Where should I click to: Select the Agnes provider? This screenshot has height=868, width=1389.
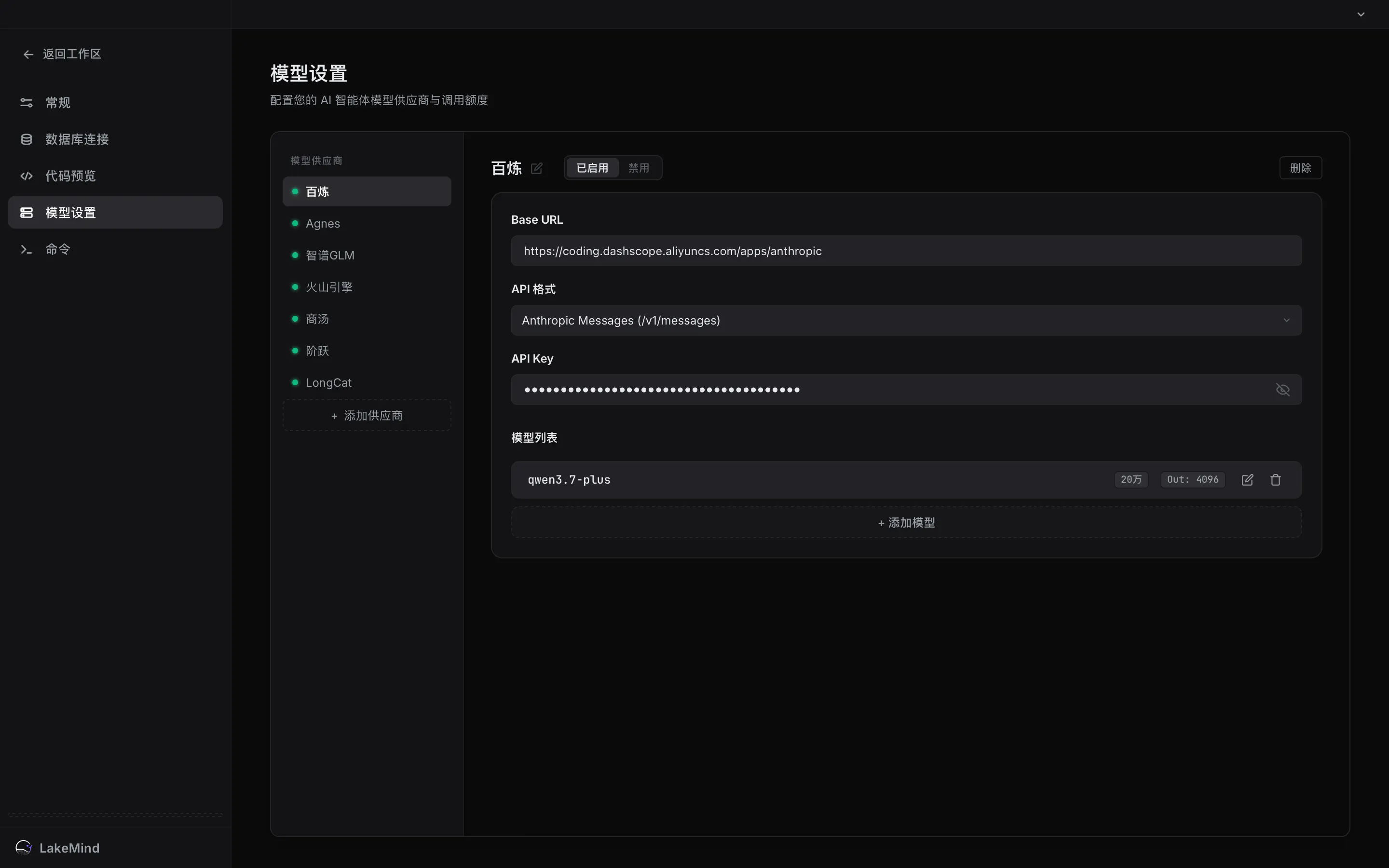(367, 223)
